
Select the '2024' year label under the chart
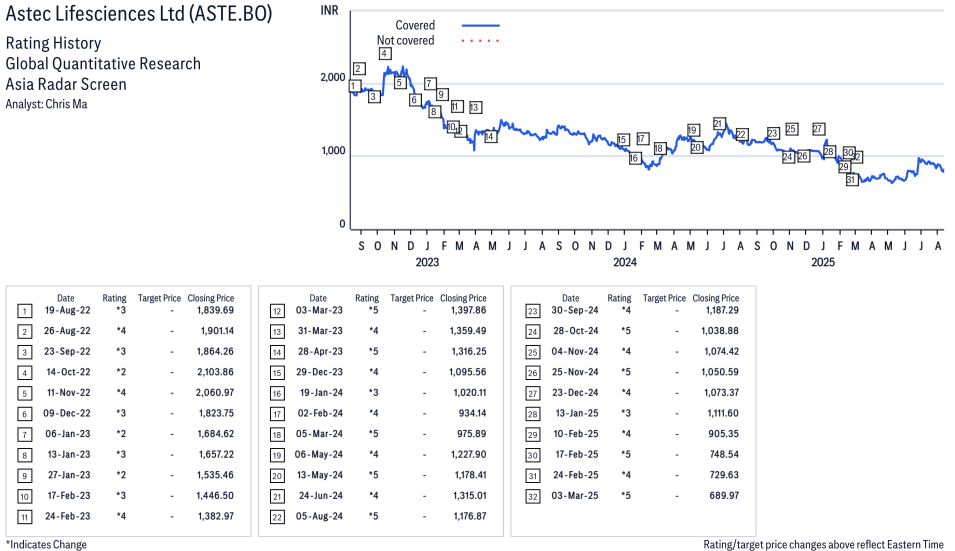[x=625, y=262]
